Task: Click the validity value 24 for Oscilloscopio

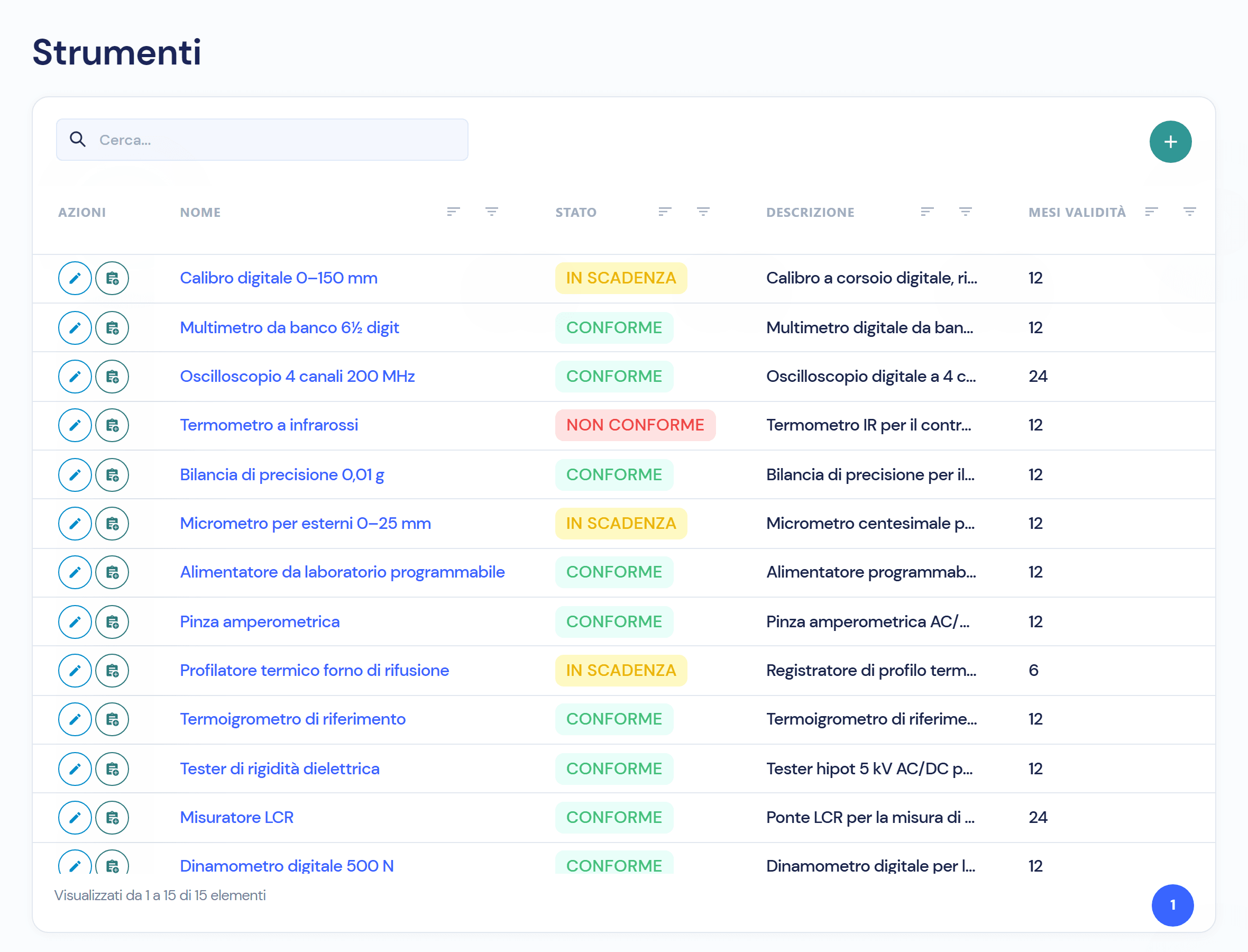Action: (x=1037, y=376)
